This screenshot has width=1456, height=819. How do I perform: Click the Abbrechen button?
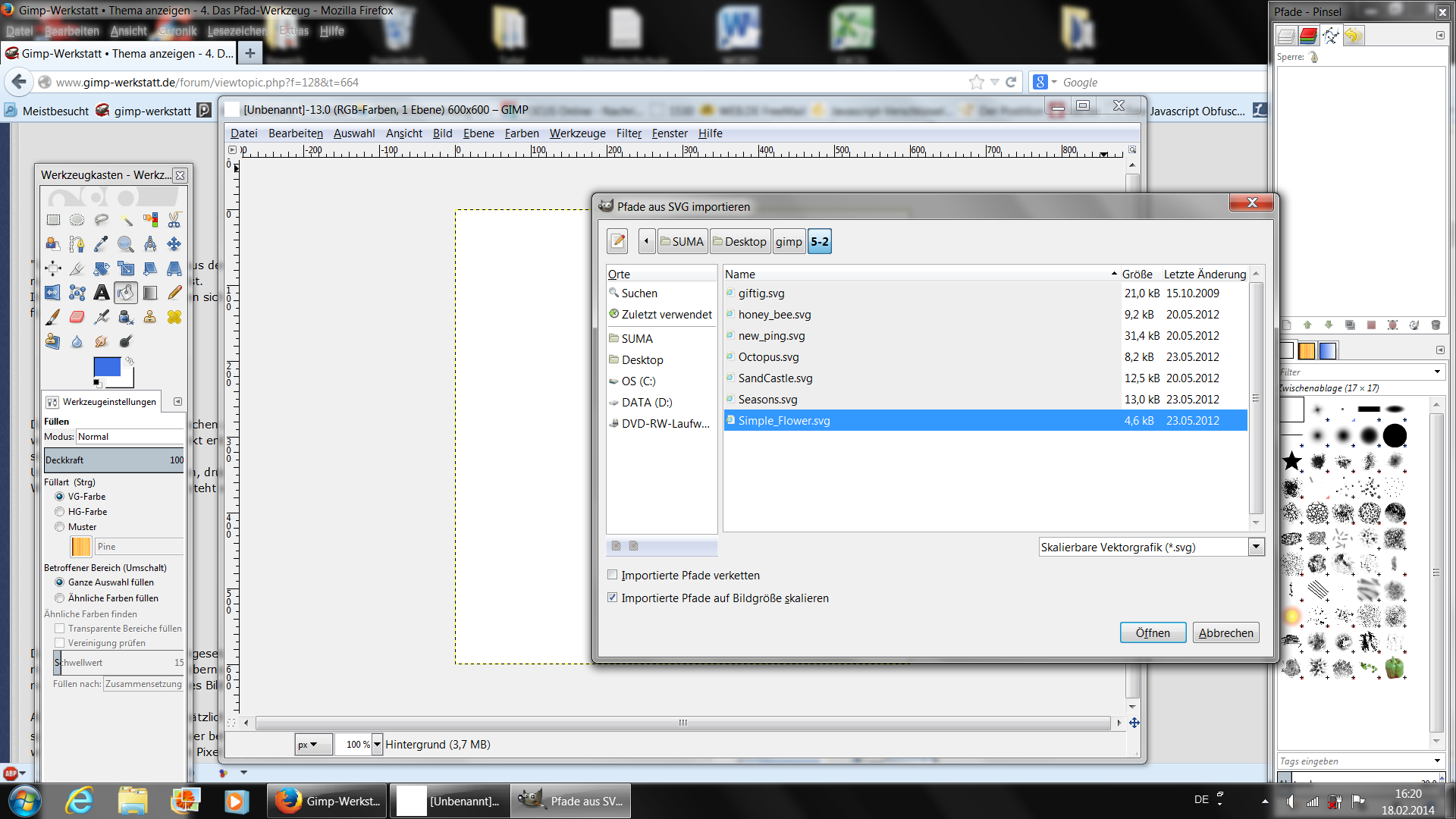pos(1225,632)
